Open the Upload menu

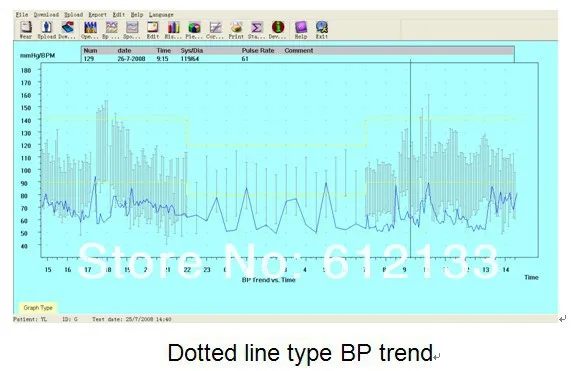click(x=74, y=15)
